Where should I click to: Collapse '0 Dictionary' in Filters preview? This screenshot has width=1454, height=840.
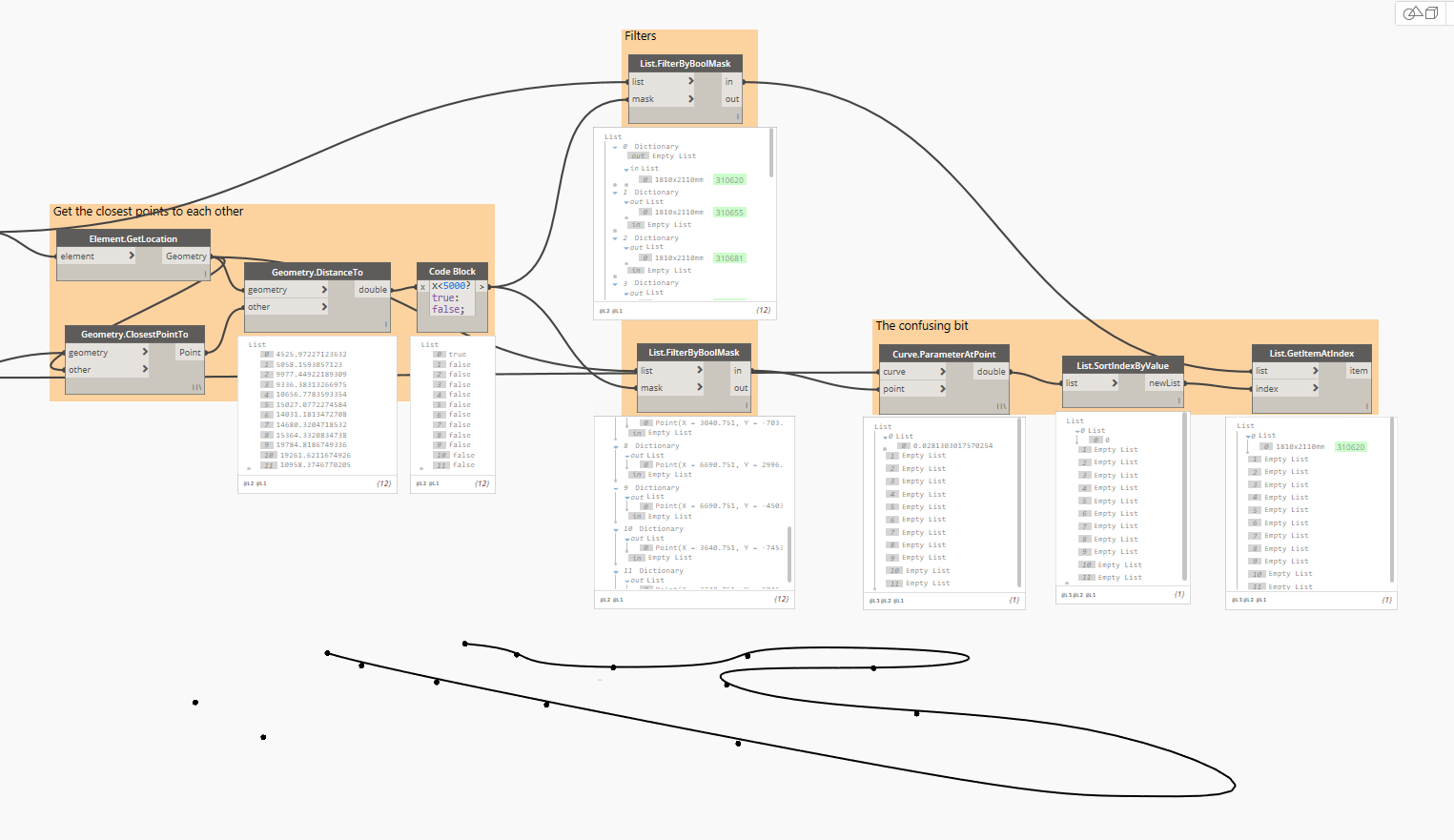615,147
